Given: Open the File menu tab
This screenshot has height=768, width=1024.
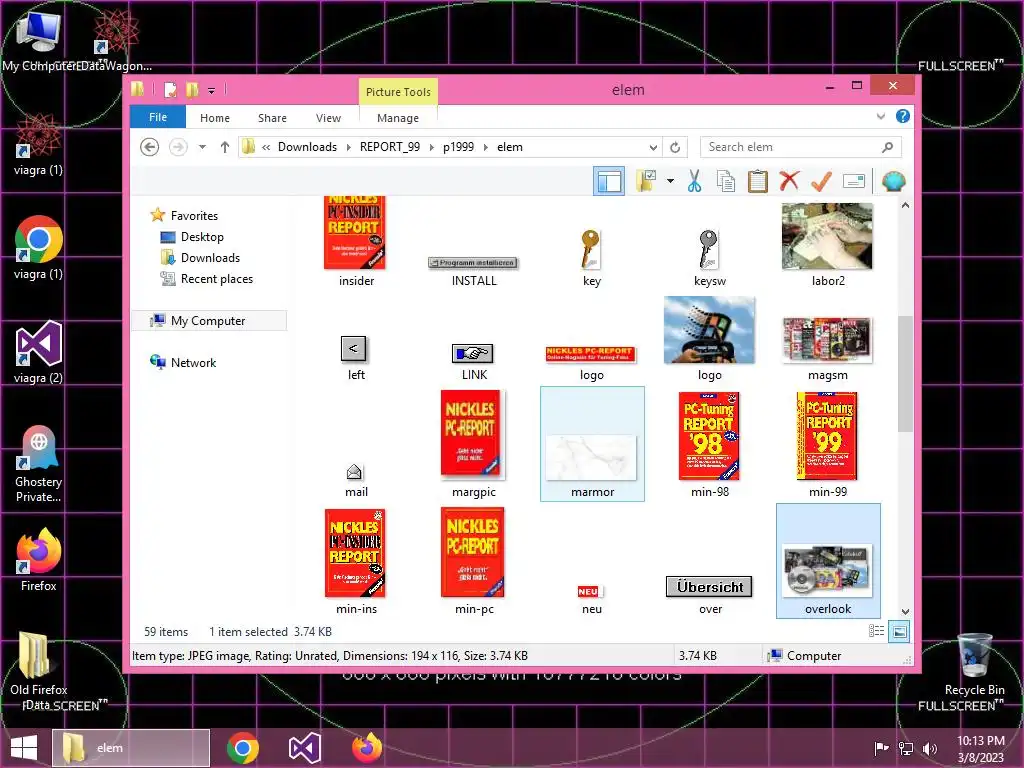Looking at the screenshot, I should pos(158,117).
